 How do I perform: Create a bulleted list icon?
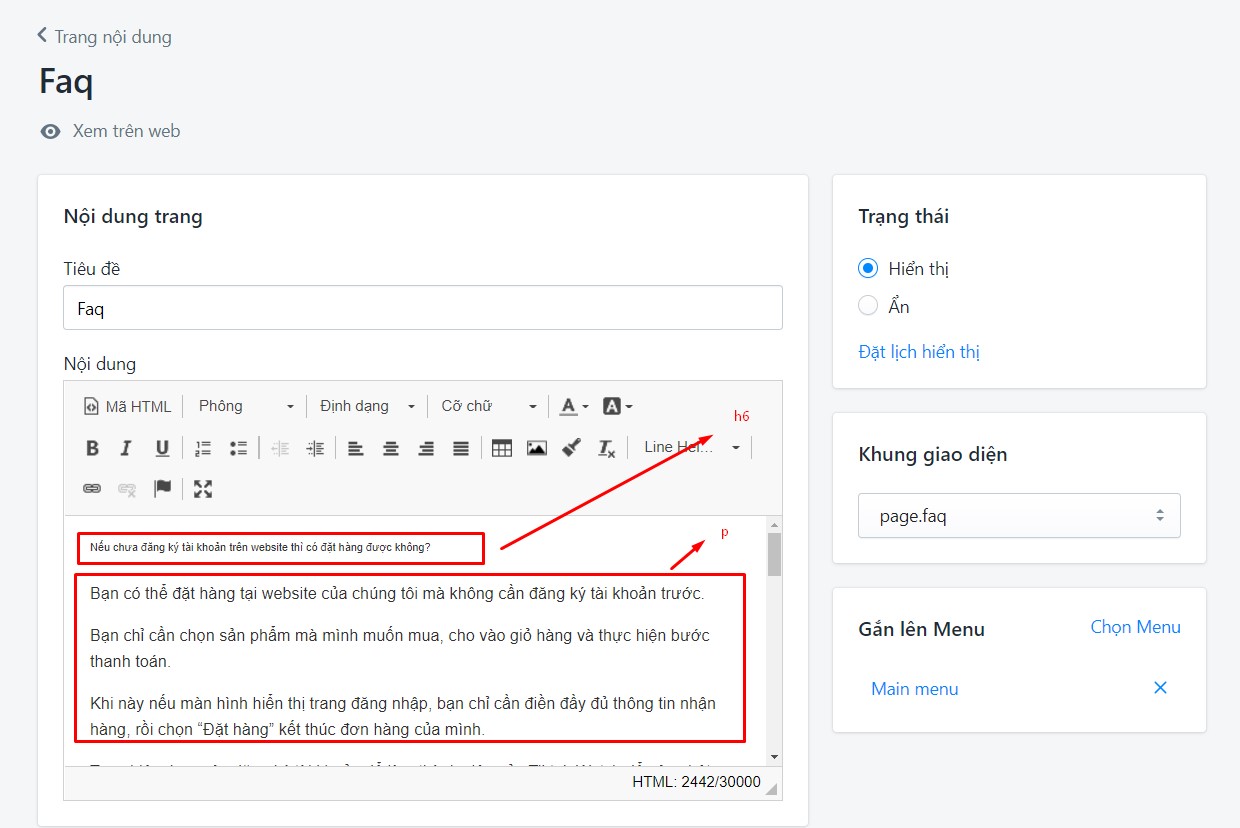coord(238,448)
